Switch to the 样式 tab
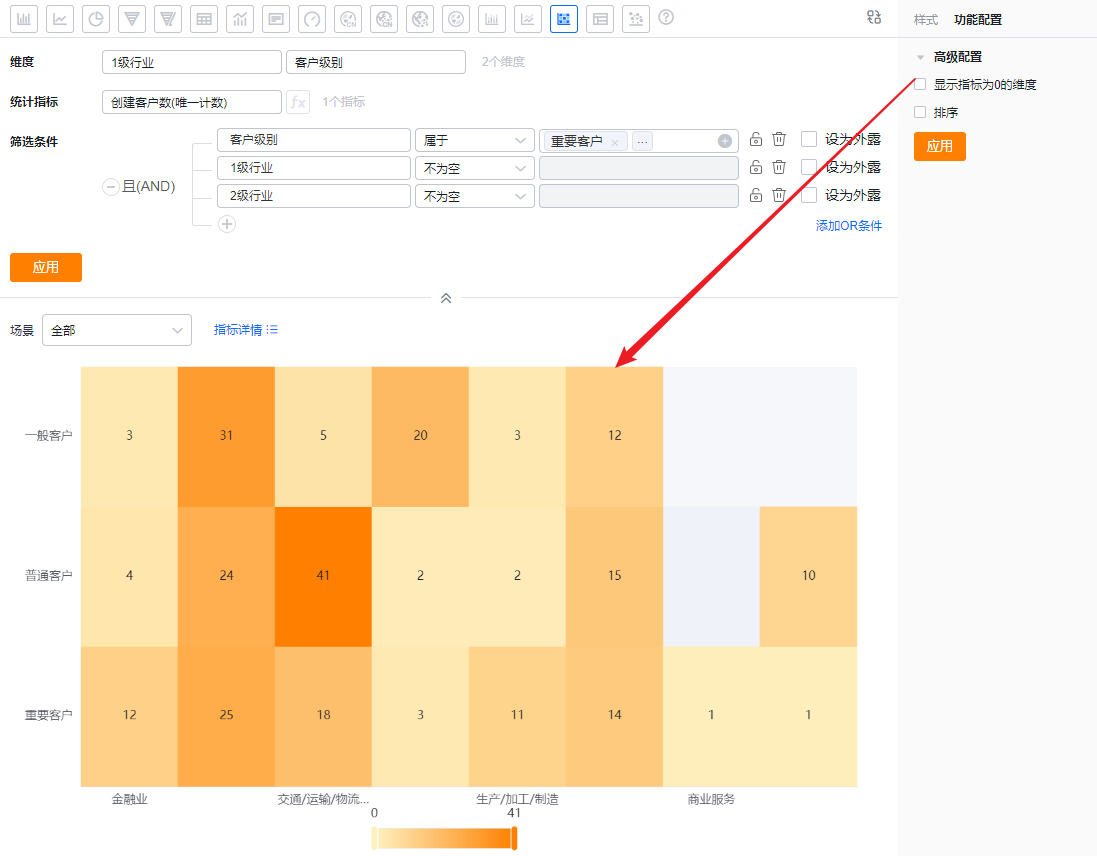 pyautogui.click(x=926, y=19)
